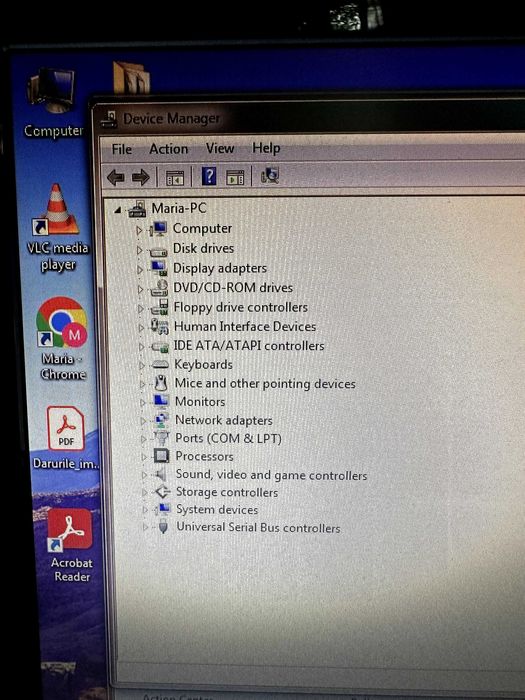
Task: Select the Acrobat Reader shortcut
Action: [x=71, y=546]
